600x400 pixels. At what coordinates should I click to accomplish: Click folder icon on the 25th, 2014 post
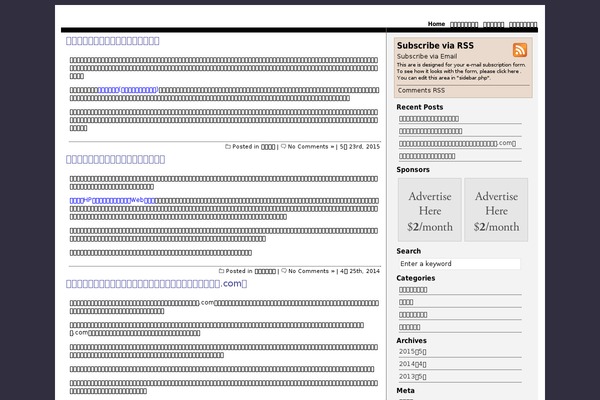tap(221, 271)
